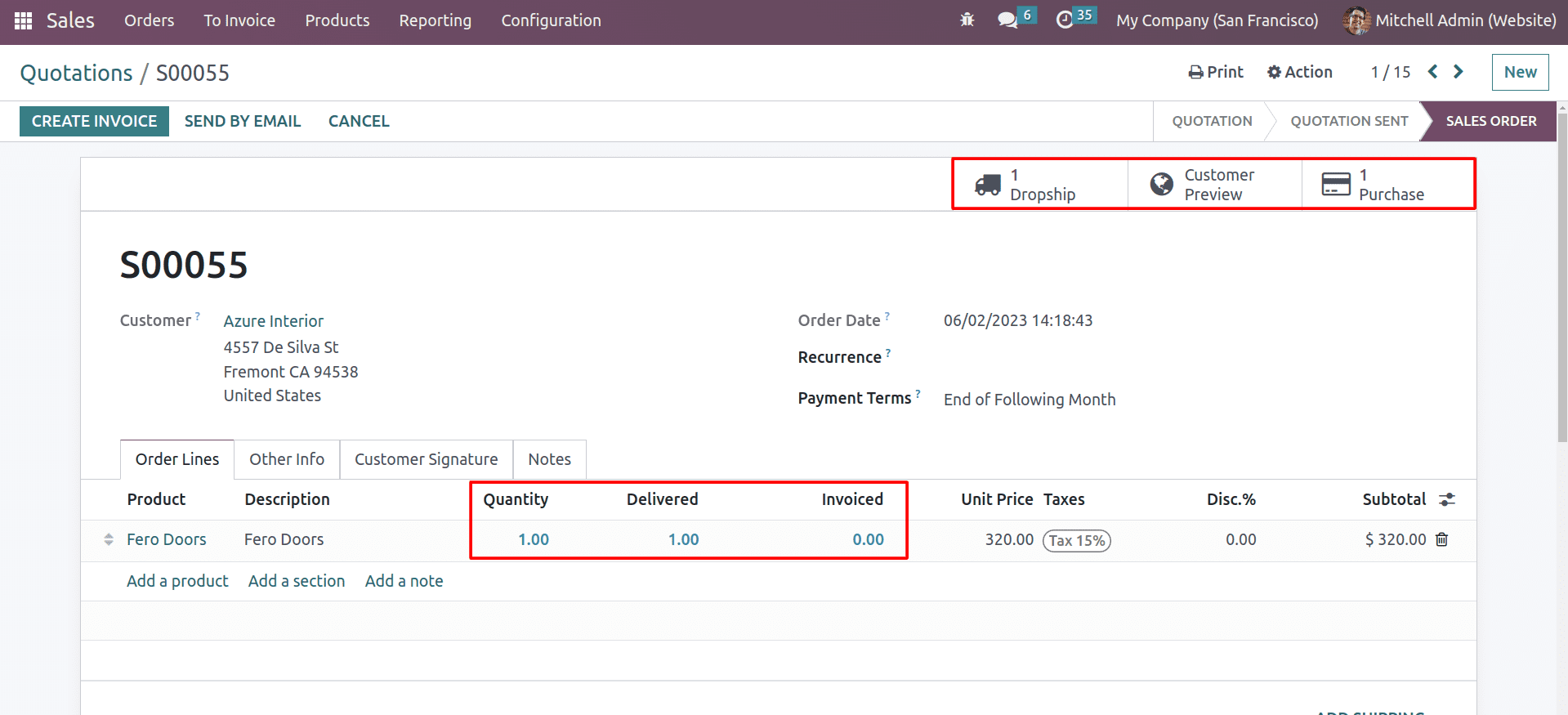
Task: Switch to the Other Info tab
Action: pyautogui.click(x=287, y=459)
